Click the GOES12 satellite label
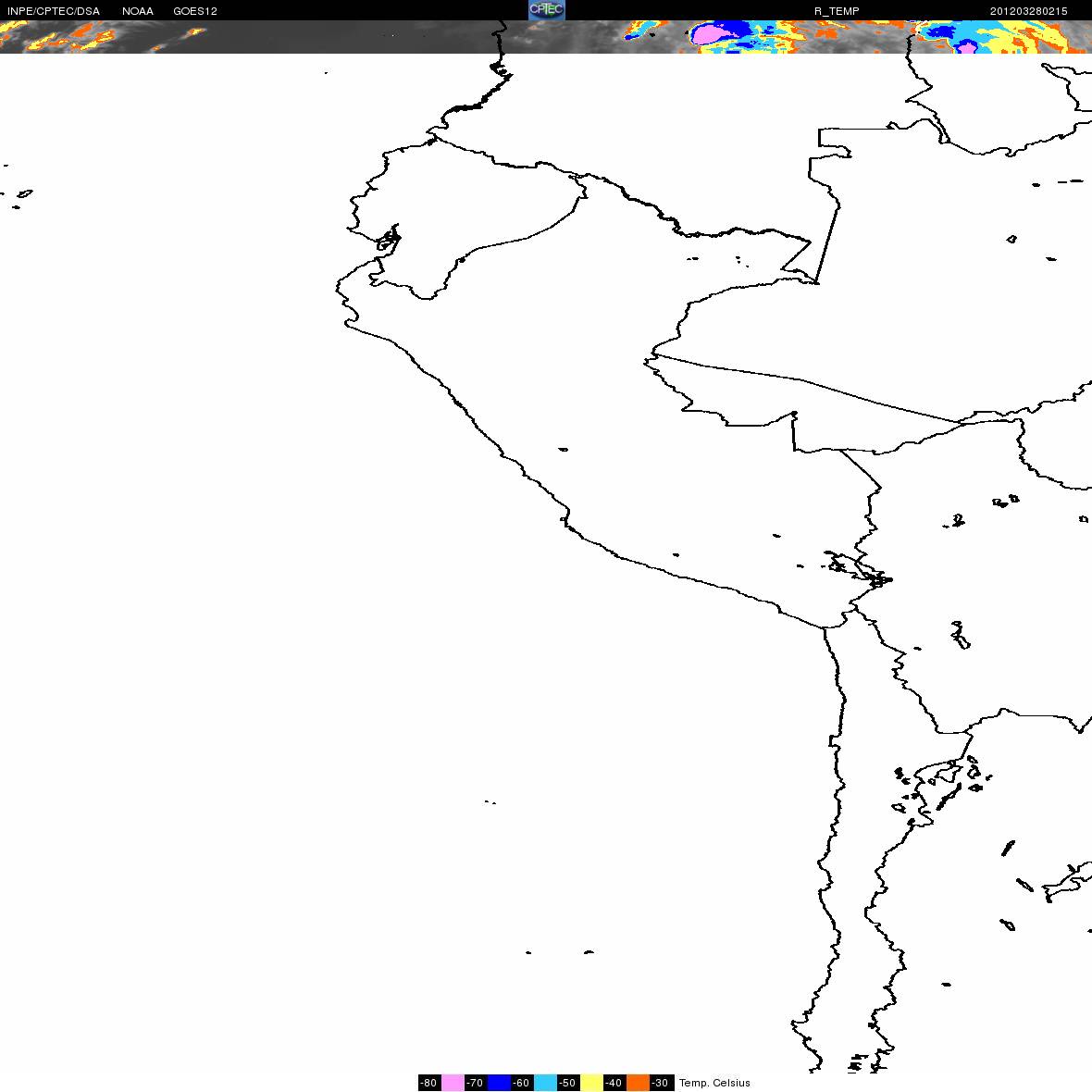Viewport: 1092px width, 1092px height. [195, 11]
